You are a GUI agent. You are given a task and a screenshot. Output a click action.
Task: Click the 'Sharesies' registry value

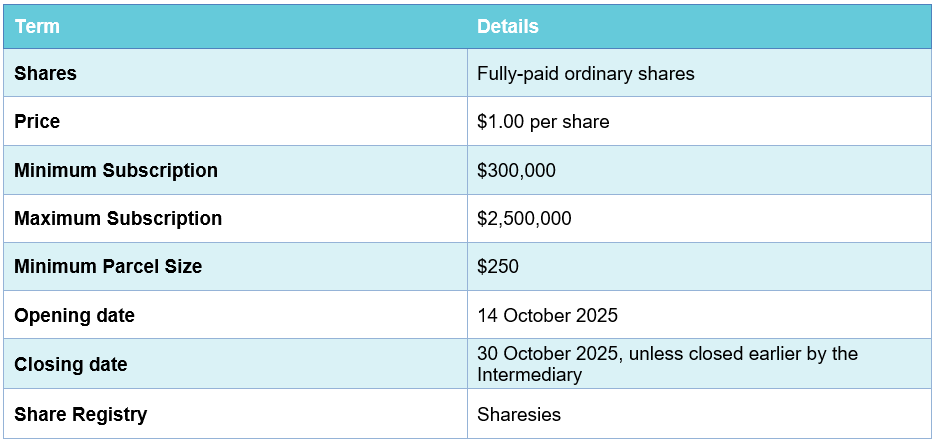click(519, 414)
